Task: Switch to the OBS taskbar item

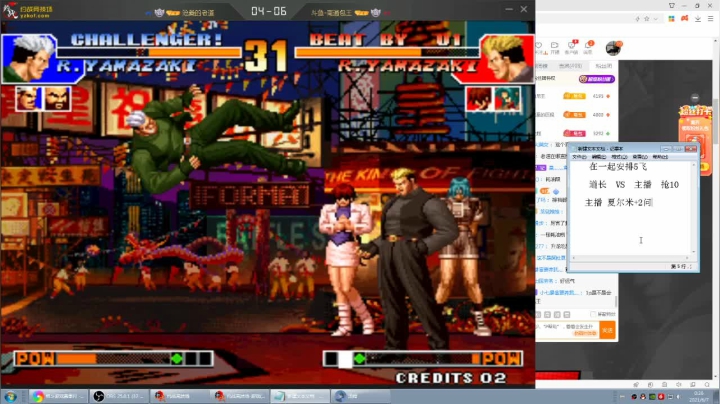Action: pyautogui.click(x=119, y=396)
